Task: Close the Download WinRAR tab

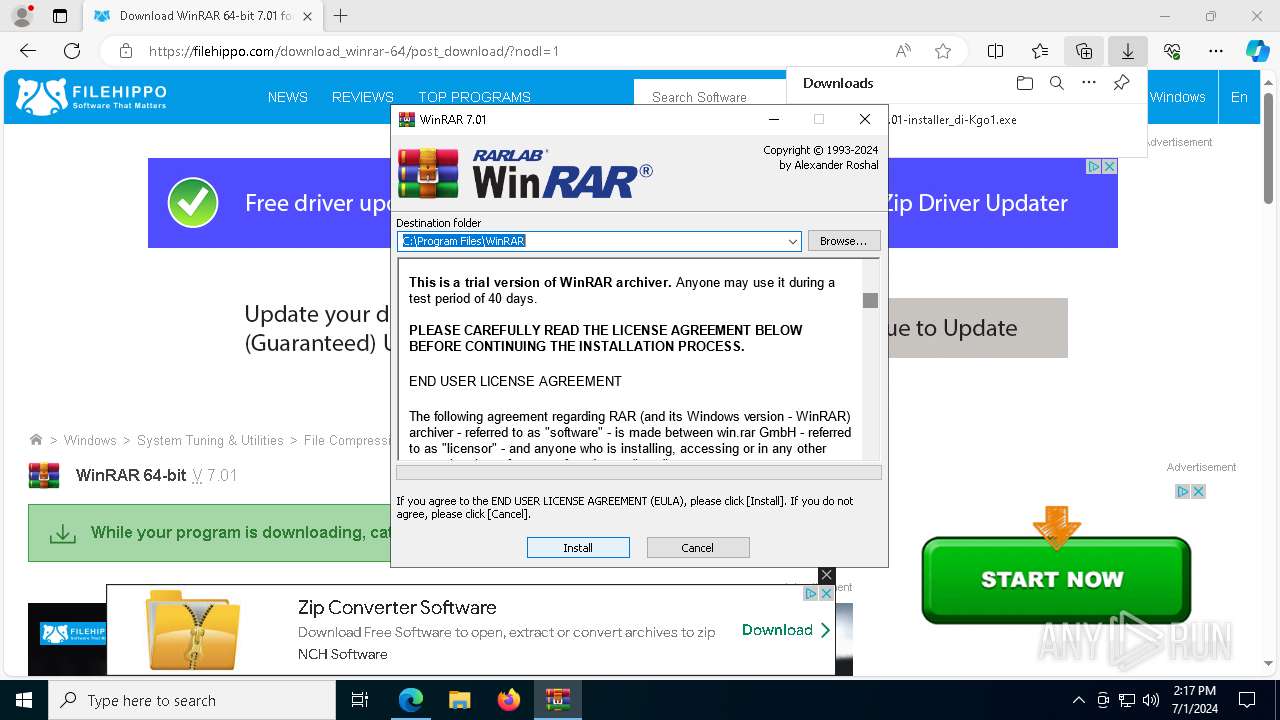Action: [x=308, y=16]
